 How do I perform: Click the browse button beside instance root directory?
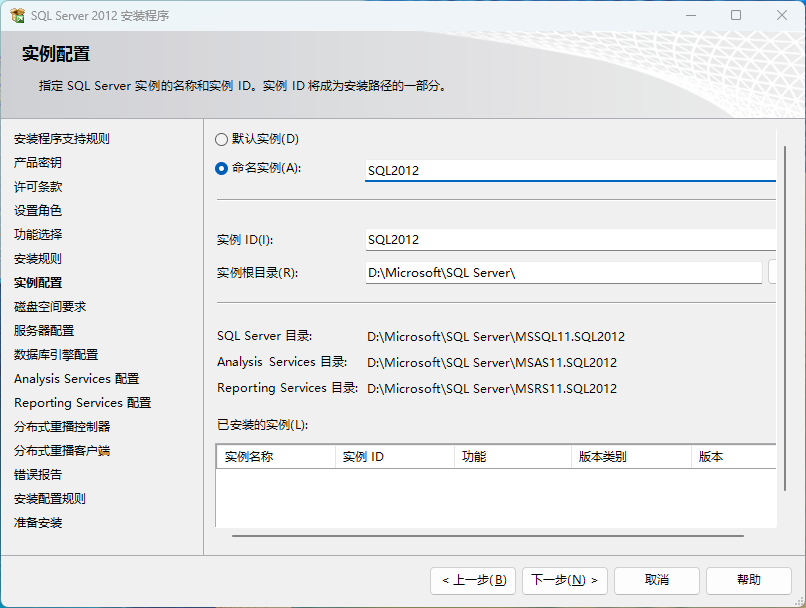pos(772,272)
